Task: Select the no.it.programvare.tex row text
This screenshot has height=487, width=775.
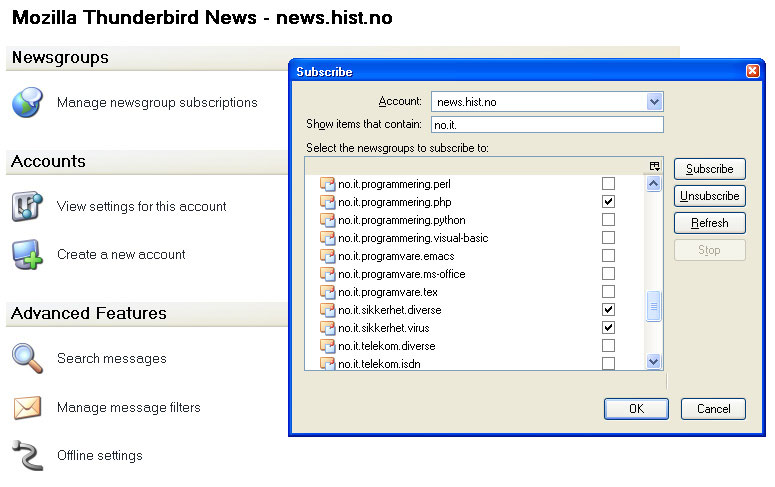Action: [388, 292]
